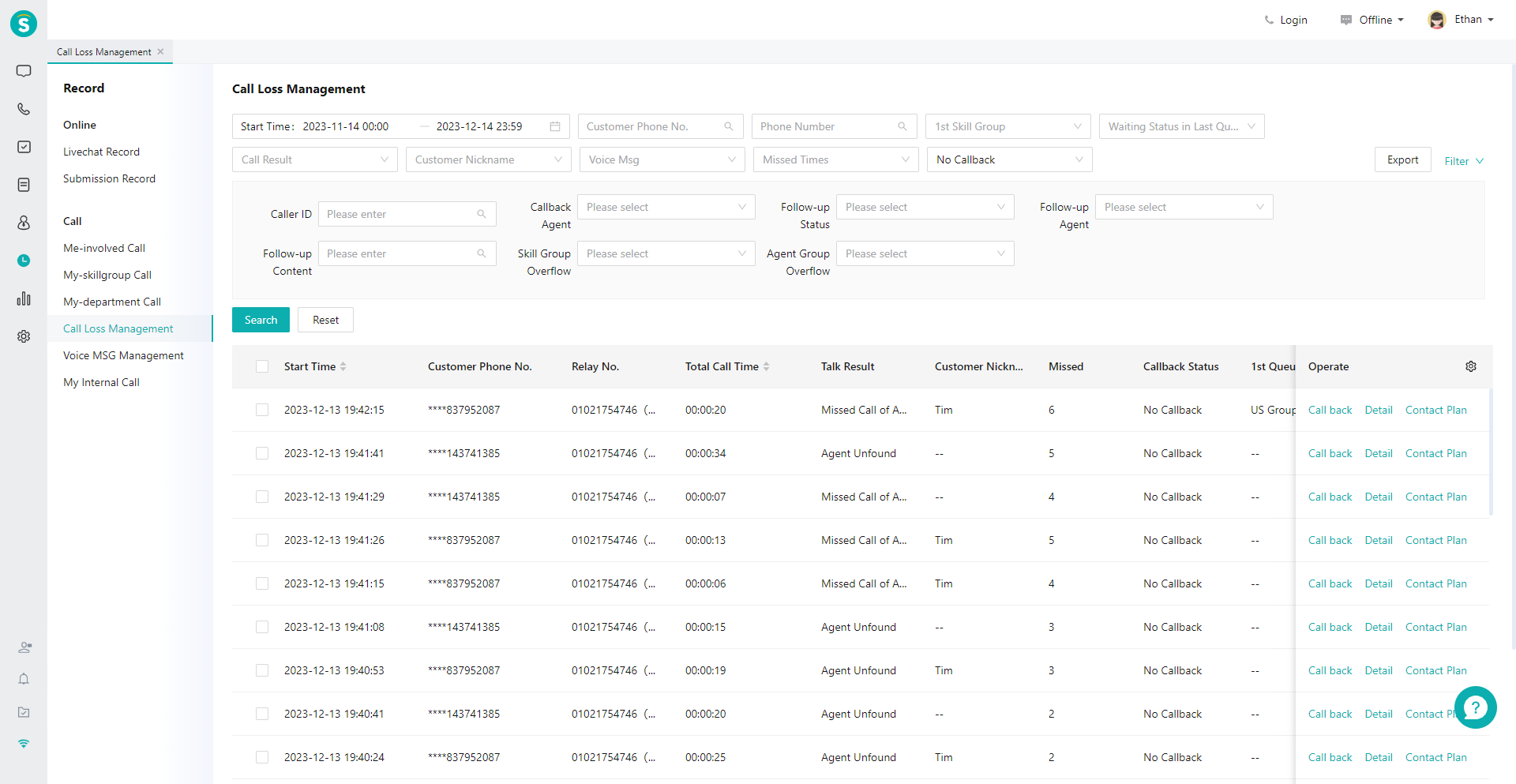Screen dimensions: 1516x784
Task: Open Livechat Record in sidebar
Action: coord(101,152)
